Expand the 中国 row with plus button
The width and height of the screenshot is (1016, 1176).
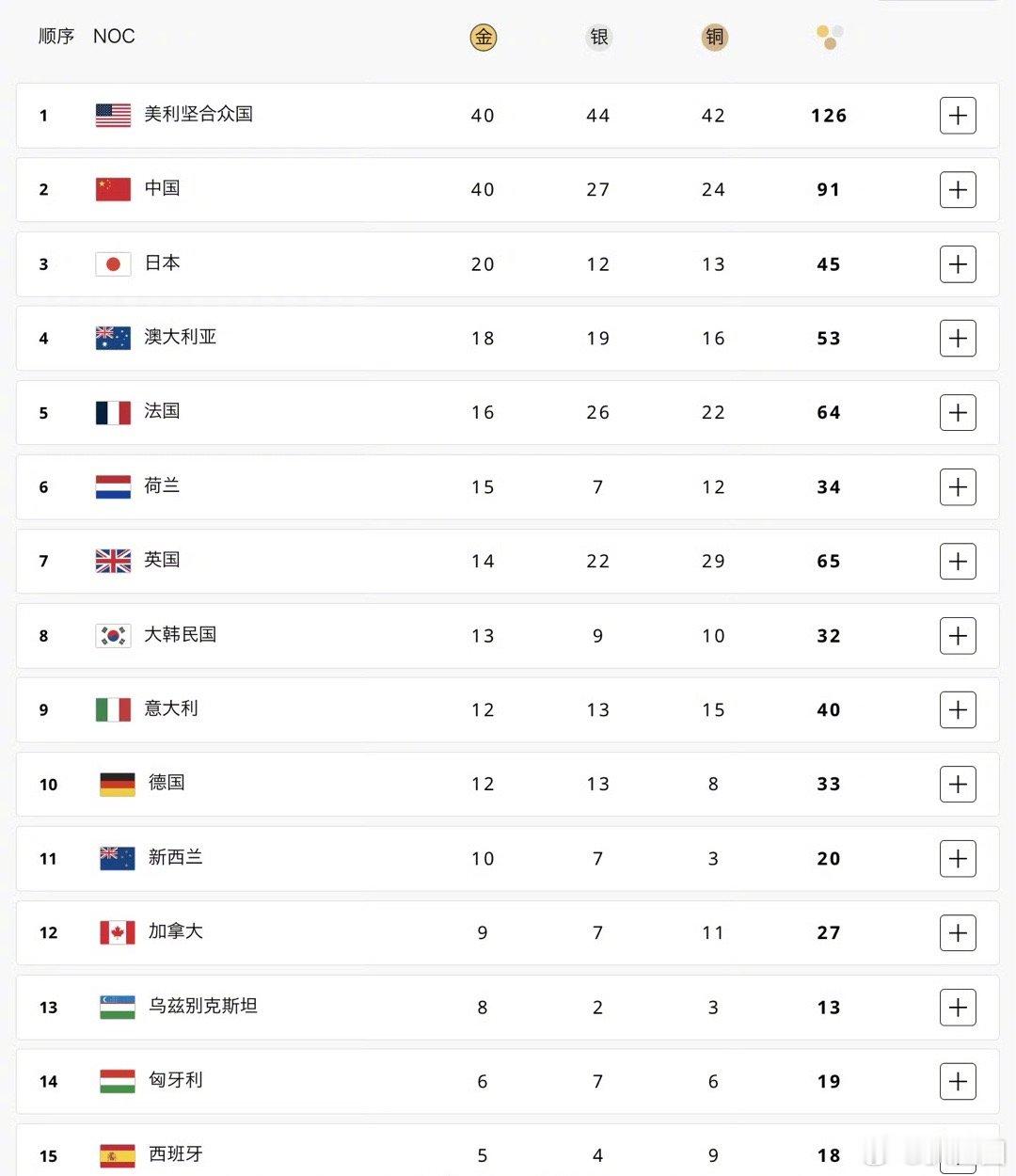[958, 190]
